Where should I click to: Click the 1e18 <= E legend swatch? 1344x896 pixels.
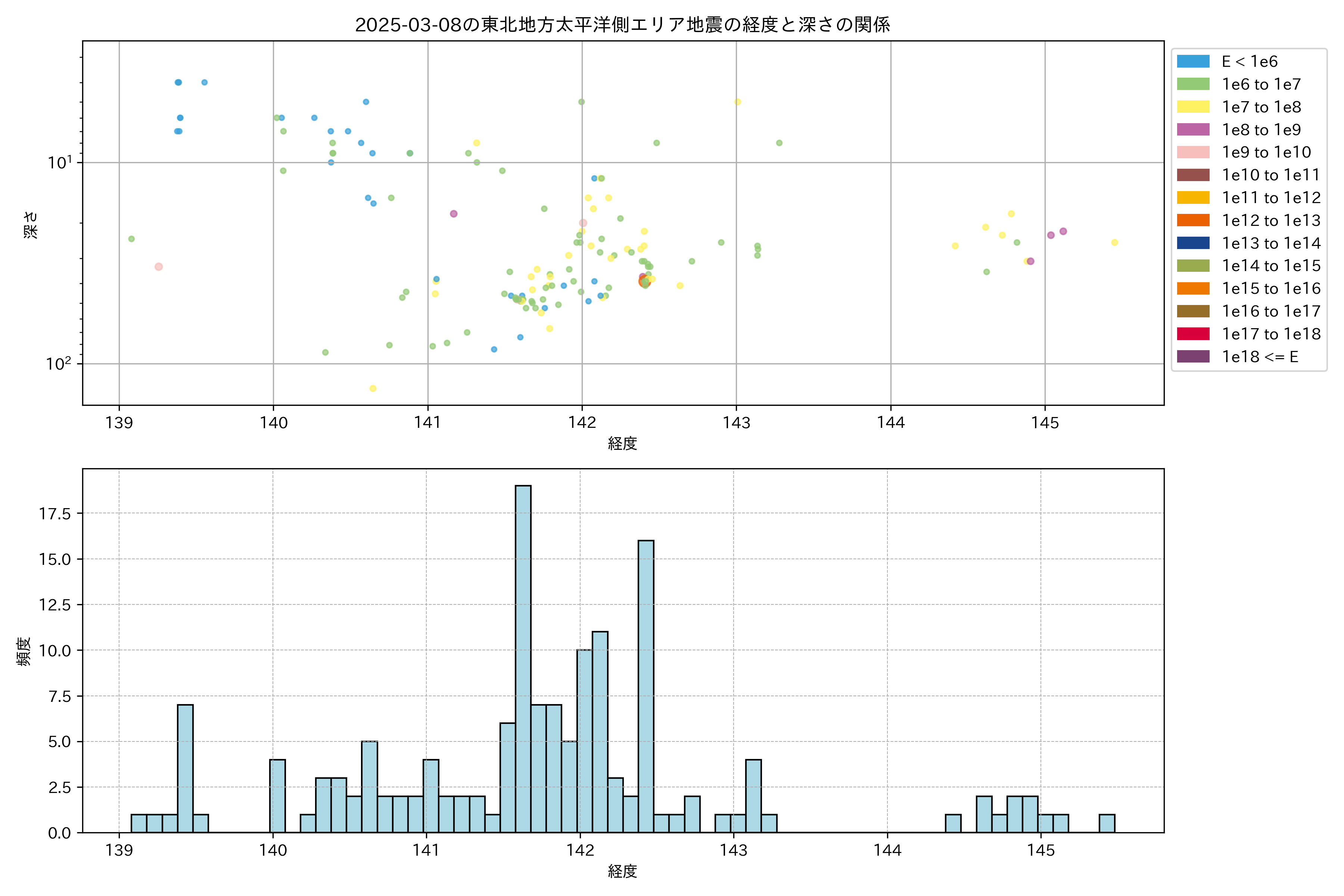pyautogui.click(x=1193, y=357)
